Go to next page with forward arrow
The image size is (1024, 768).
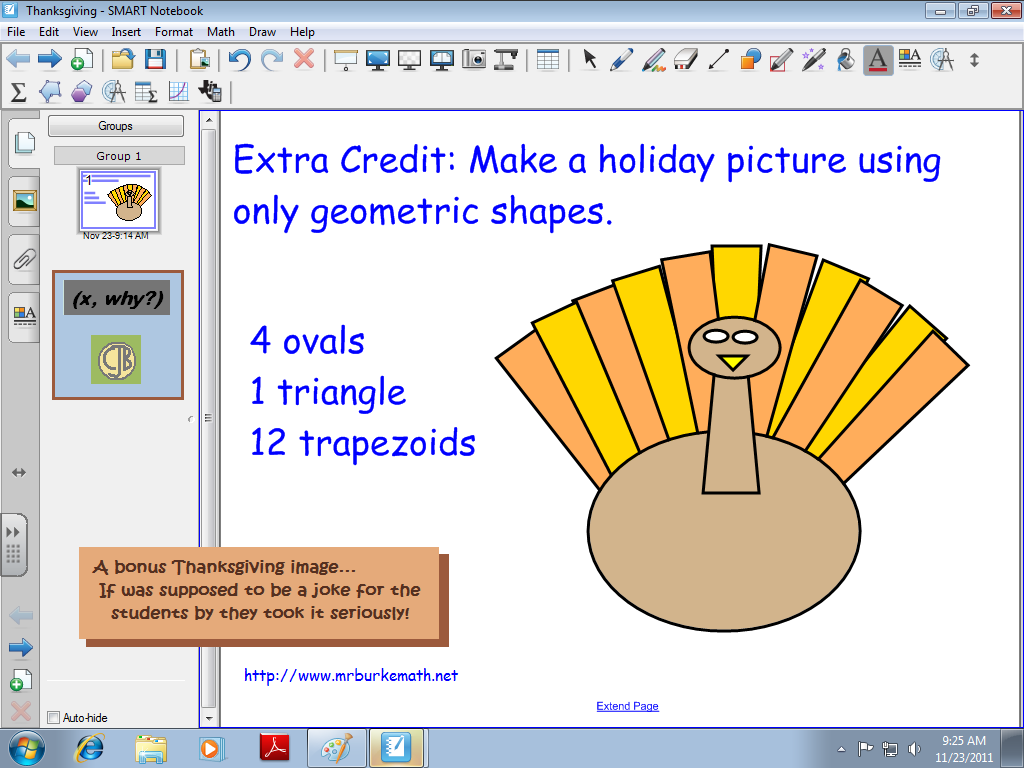(x=50, y=59)
